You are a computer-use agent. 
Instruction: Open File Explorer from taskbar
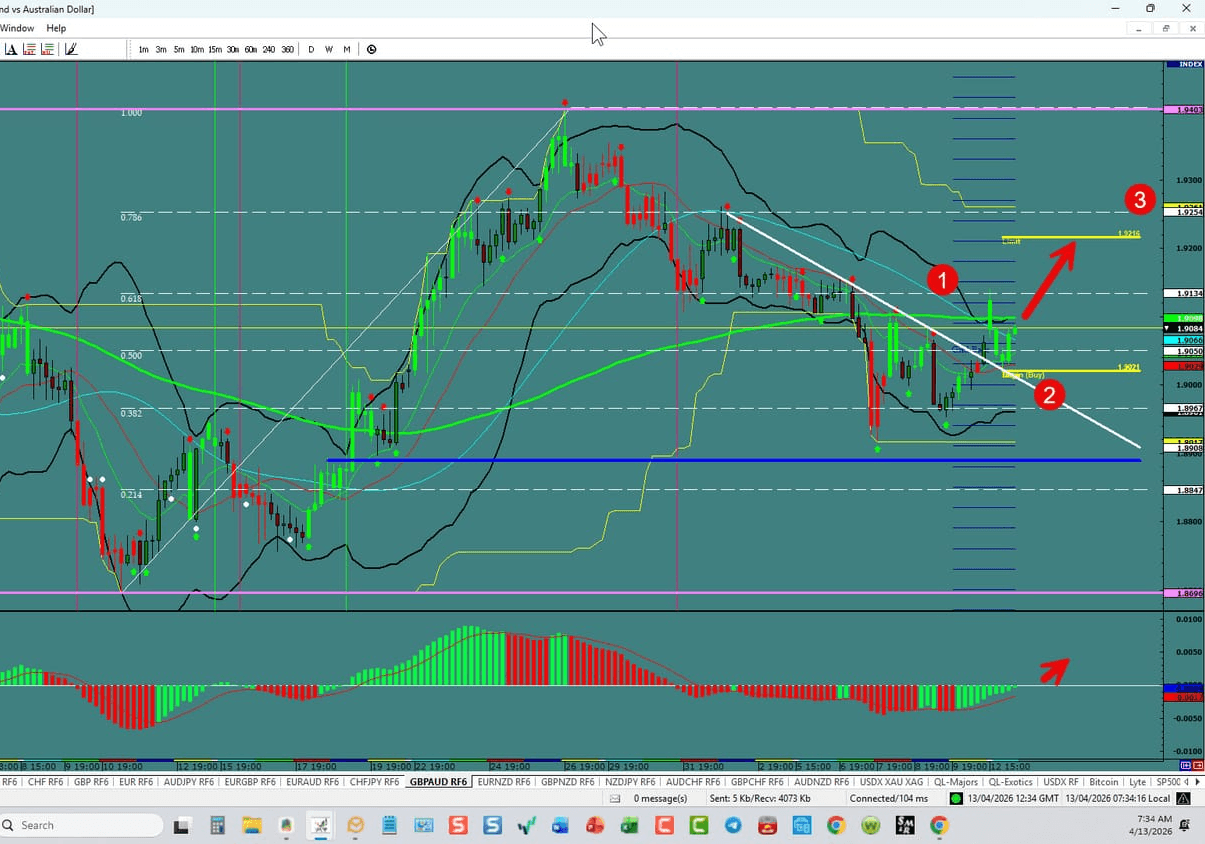point(251,826)
